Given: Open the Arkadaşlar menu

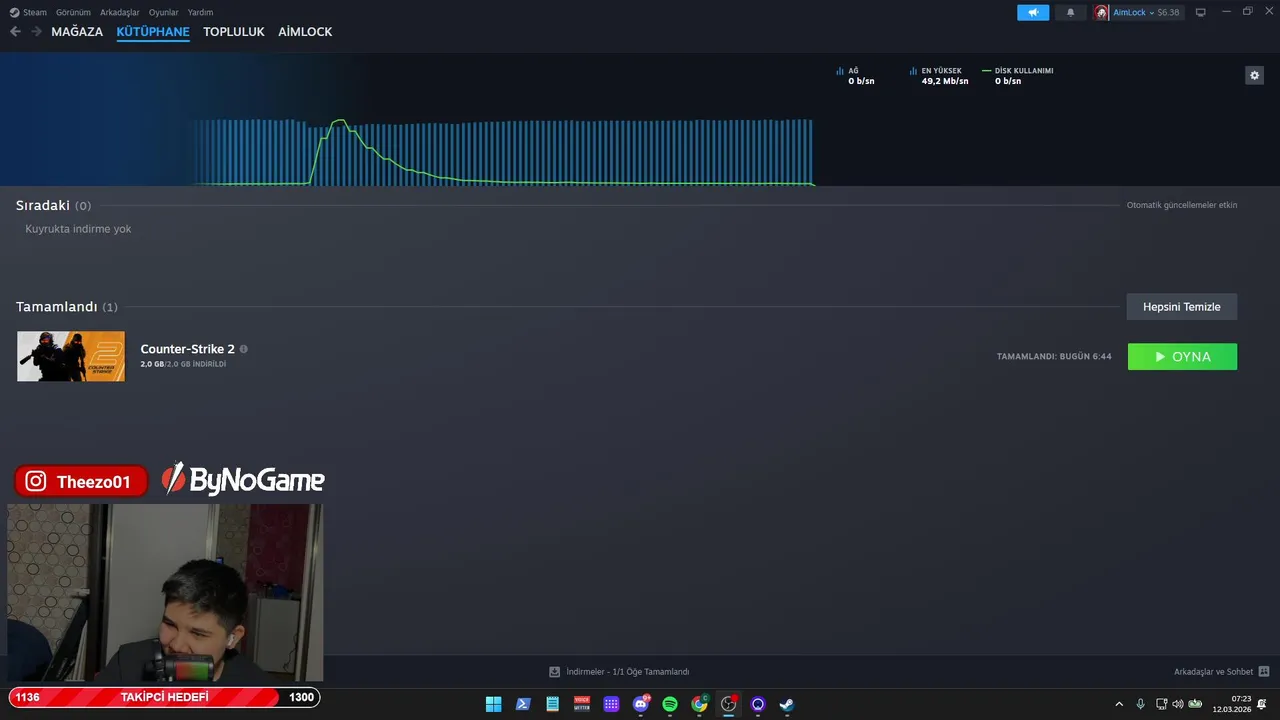Looking at the screenshot, I should (120, 12).
